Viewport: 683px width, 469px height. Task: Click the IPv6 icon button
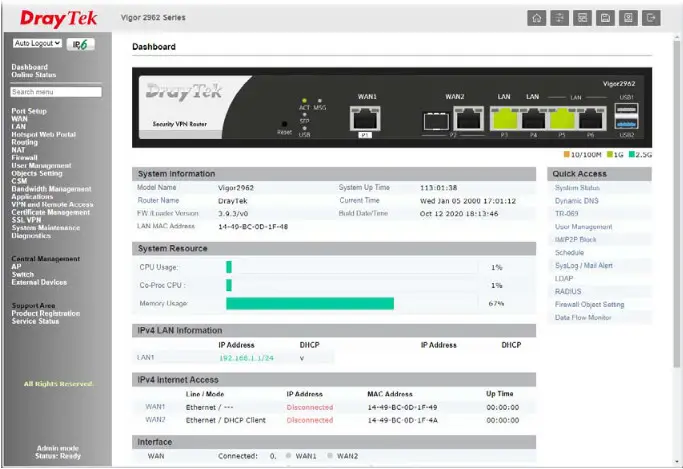pos(81,44)
